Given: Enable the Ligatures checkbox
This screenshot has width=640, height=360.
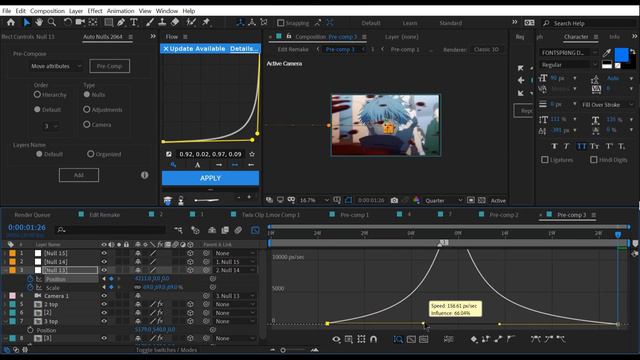Looking at the screenshot, I should pyautogui.click(x=544, y=160).
